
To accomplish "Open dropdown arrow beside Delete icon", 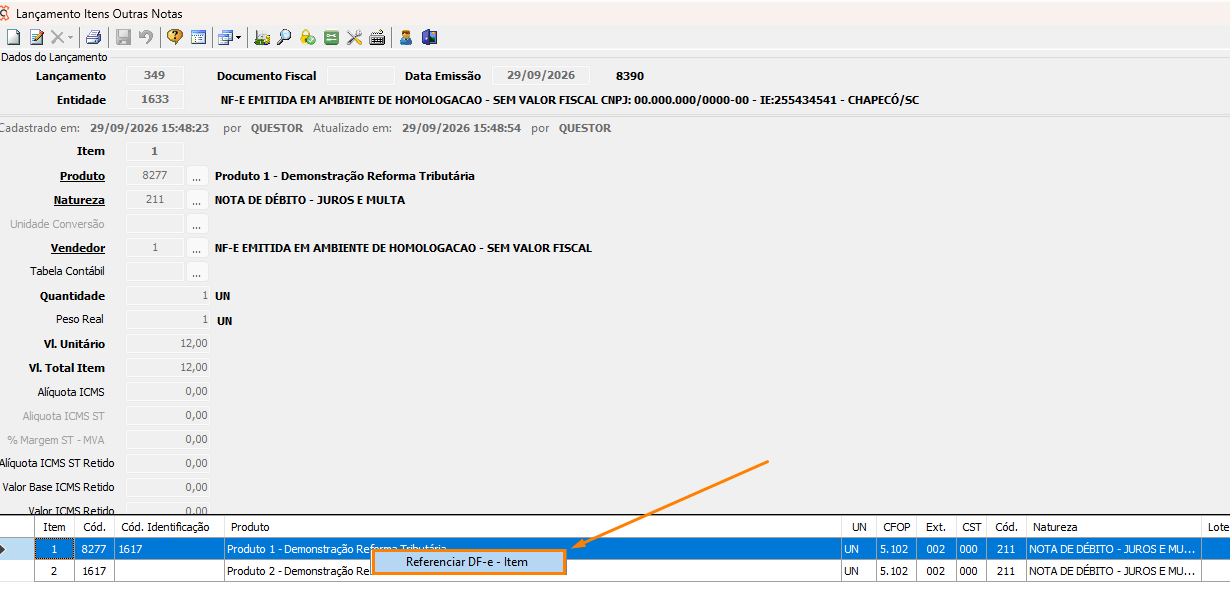I will 70,37.
